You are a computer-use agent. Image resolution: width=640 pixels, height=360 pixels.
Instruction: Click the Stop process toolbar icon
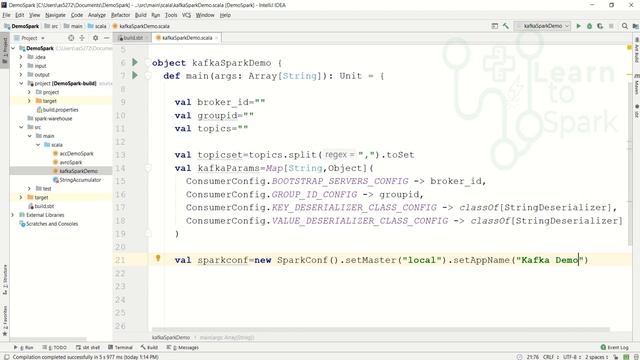pyautogui.click(x=611, y=26)
